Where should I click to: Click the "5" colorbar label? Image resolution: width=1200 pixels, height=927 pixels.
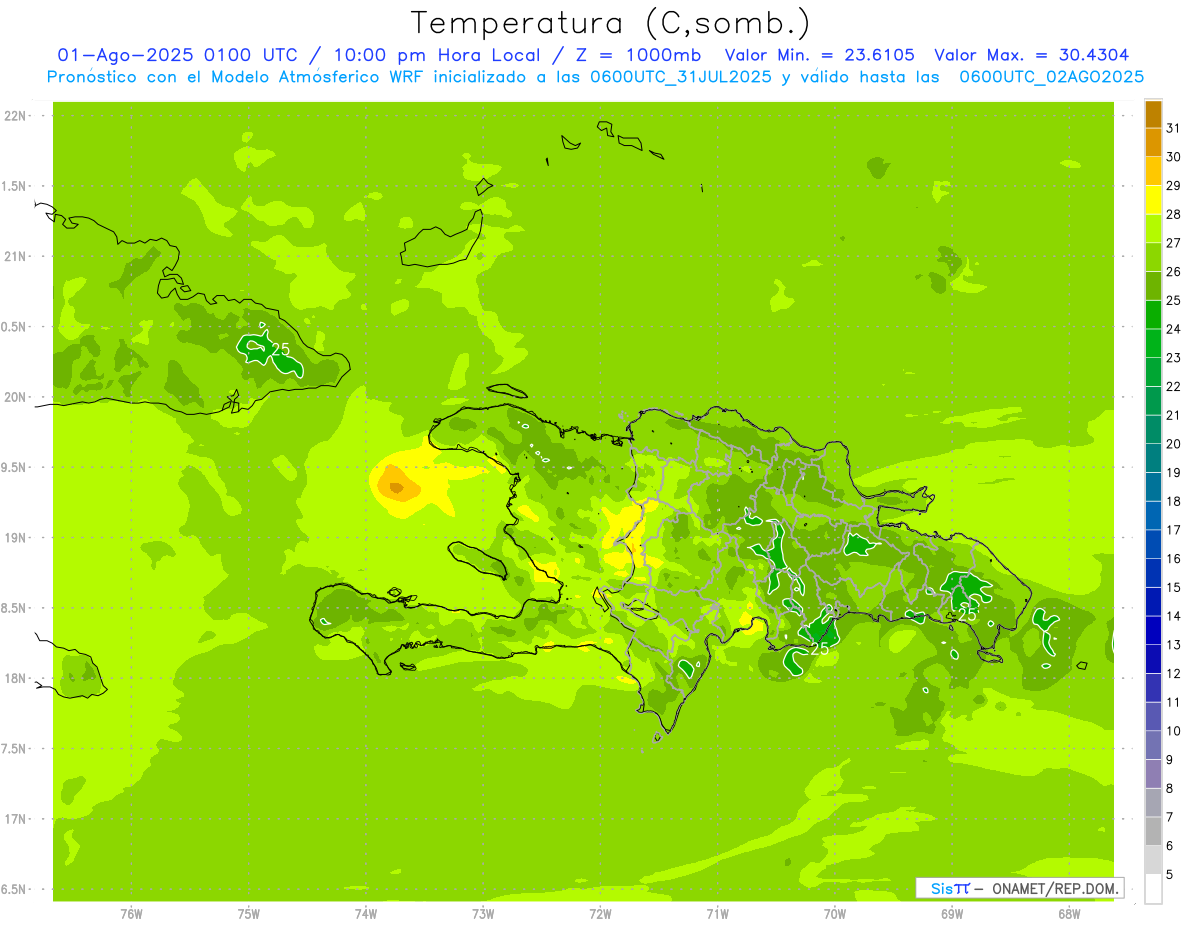point(1170,875)
